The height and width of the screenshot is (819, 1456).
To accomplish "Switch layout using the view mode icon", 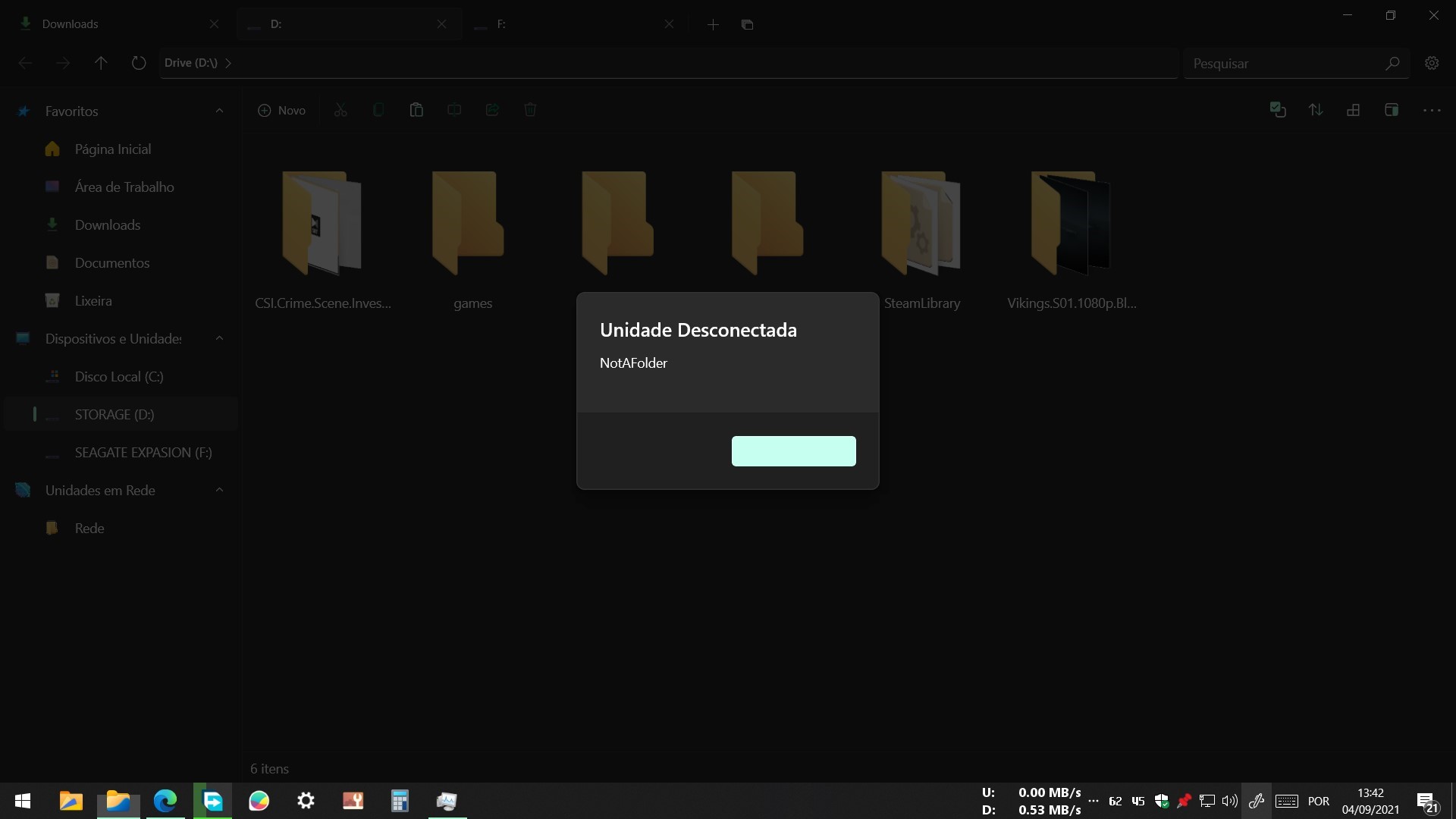I will coord(1354,110).
